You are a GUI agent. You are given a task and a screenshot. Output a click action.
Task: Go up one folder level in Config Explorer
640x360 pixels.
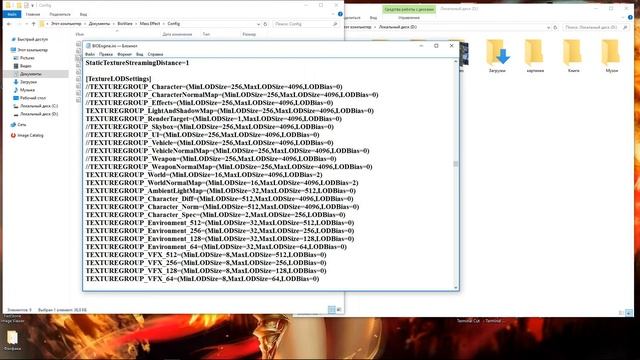pyautogui.click(x=34, y=24)
